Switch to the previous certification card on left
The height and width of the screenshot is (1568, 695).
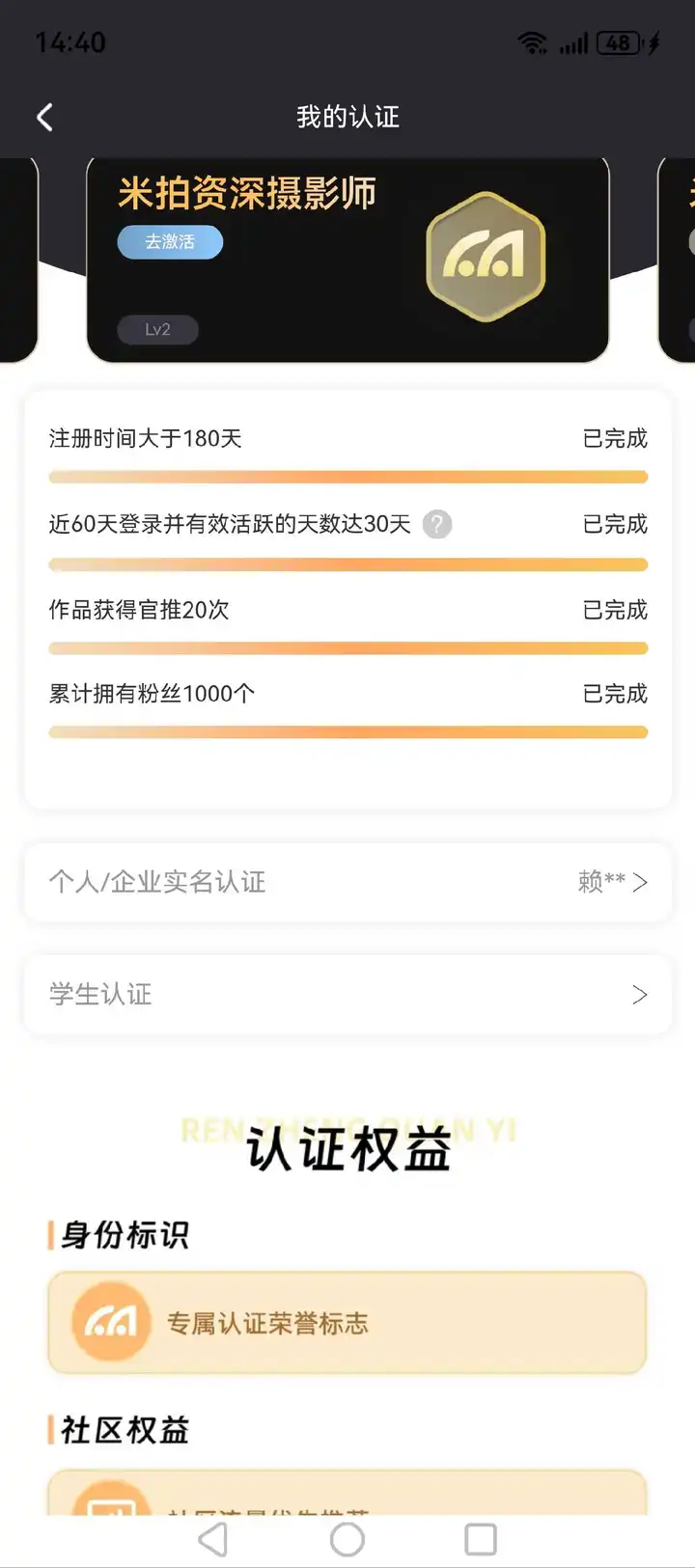pos(17,261)
